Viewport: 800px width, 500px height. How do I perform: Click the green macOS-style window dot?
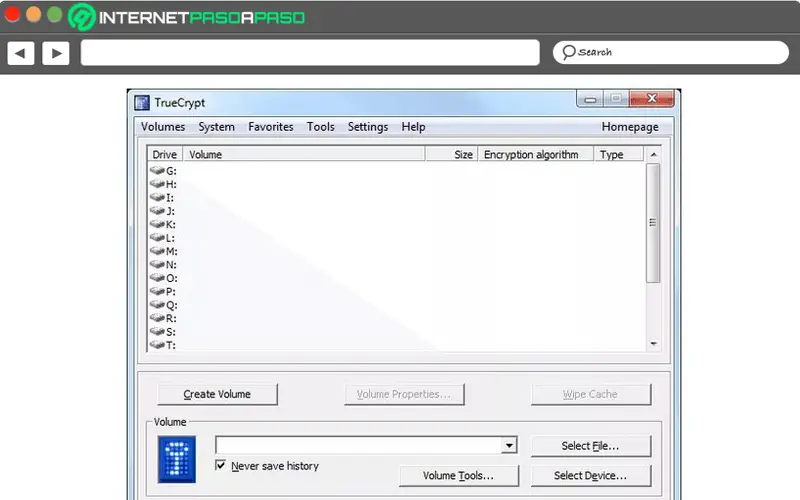pos(55,14)
